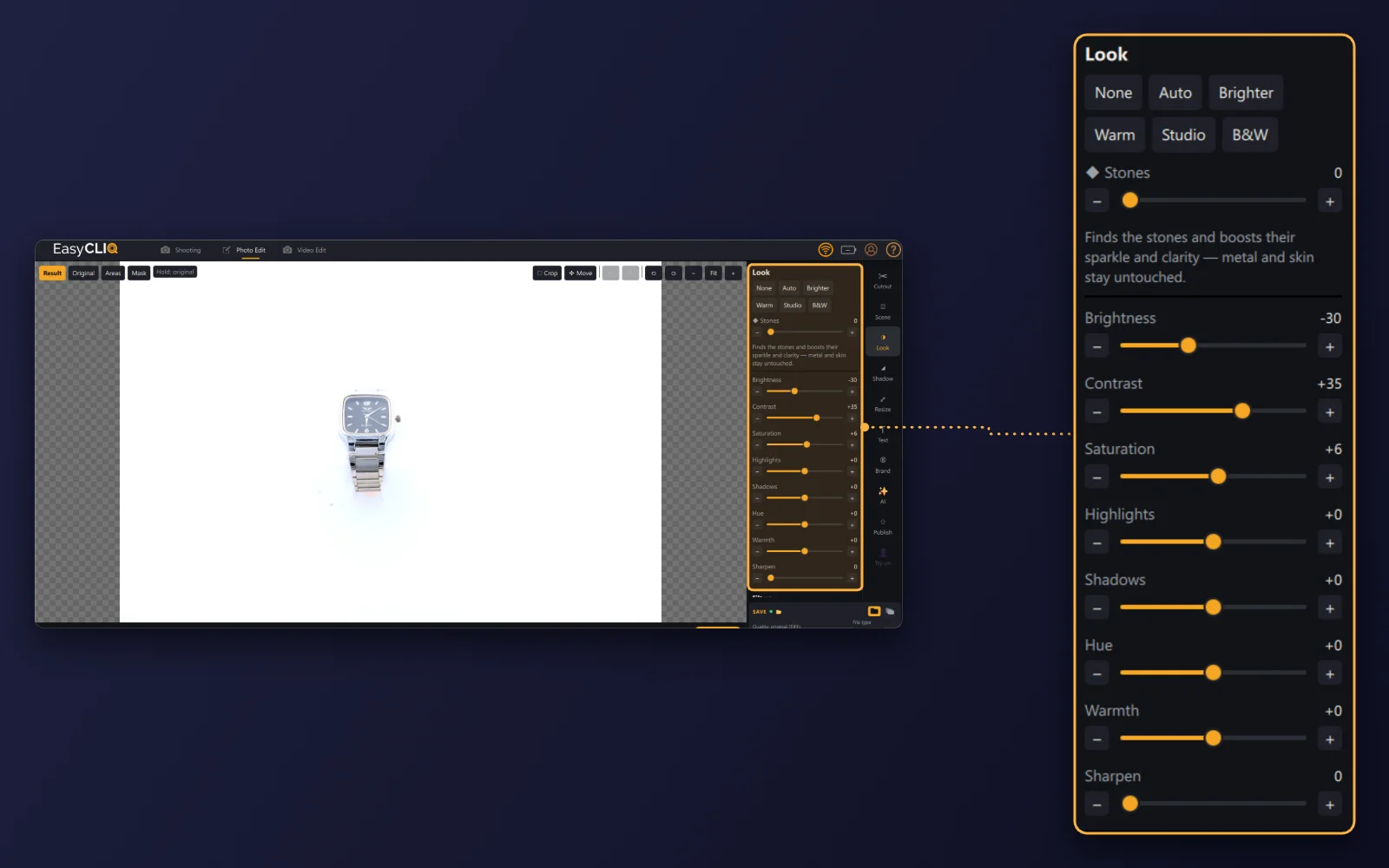
Task: Click the SAVE button below the Look panel
Action: click(x=760, y=612)
